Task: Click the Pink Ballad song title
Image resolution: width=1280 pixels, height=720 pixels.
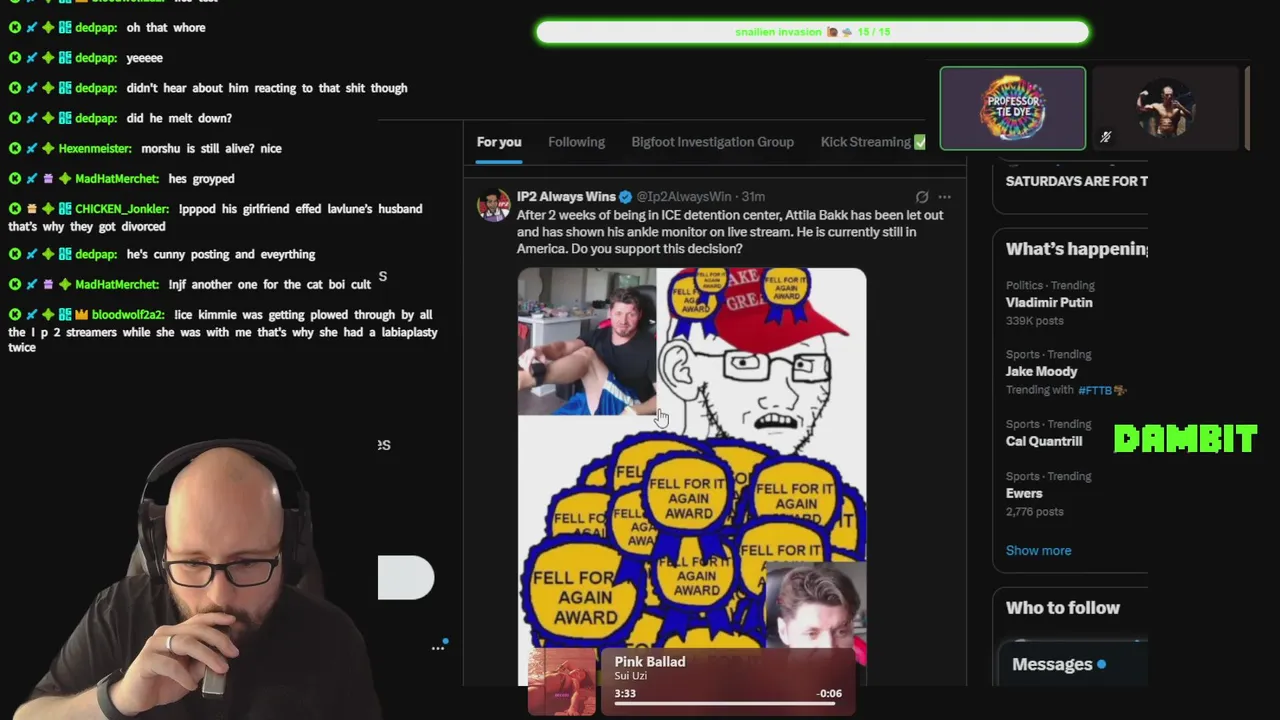Action: pos(650,662)
